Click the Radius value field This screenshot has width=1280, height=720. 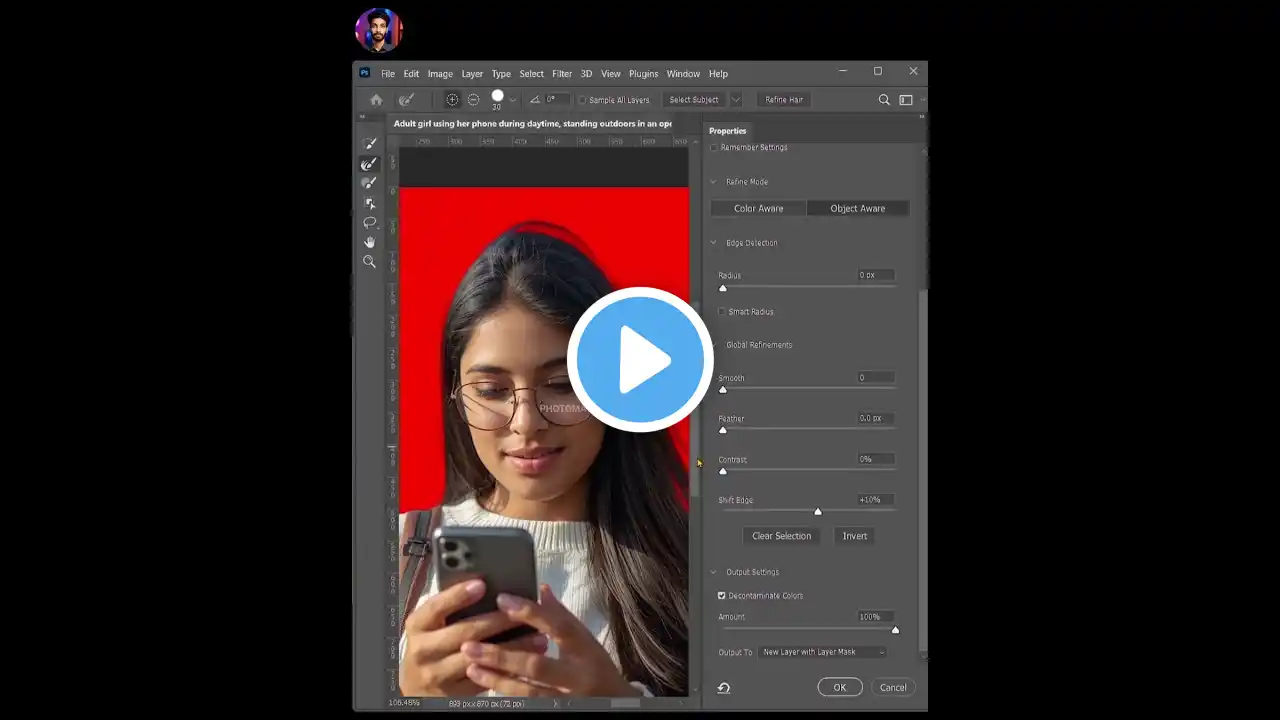click(875, 275)
